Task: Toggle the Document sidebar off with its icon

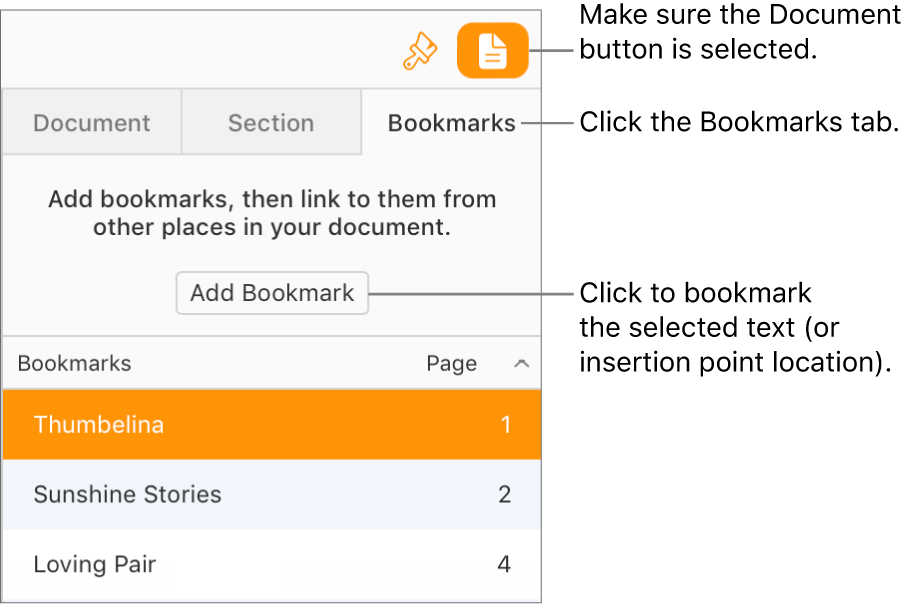Action: point(492,50)
